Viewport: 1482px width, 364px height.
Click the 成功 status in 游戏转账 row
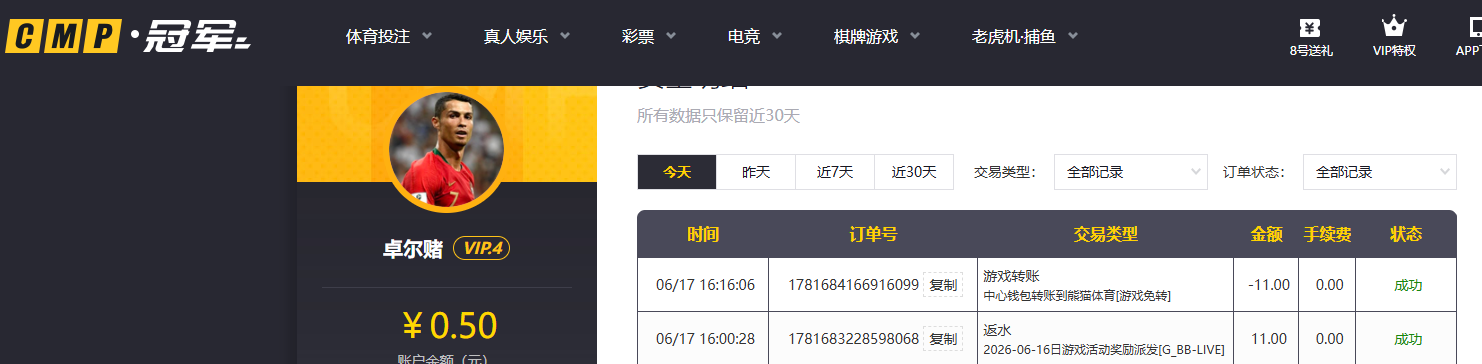click(1408, 285)
